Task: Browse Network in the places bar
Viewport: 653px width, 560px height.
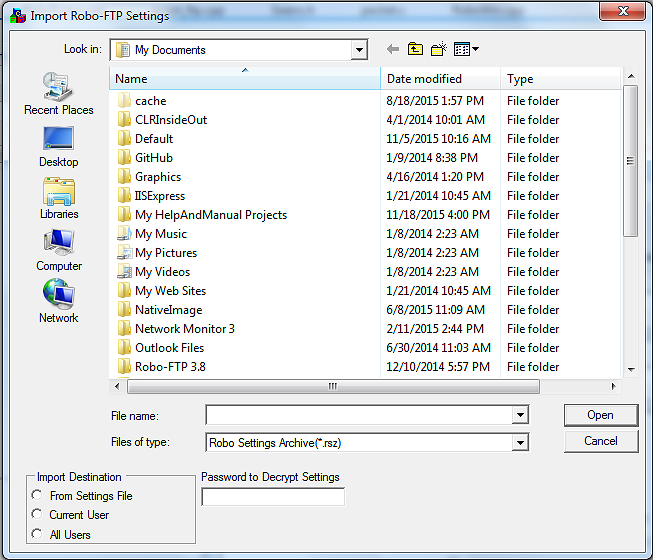Action: tap(58, 302)
